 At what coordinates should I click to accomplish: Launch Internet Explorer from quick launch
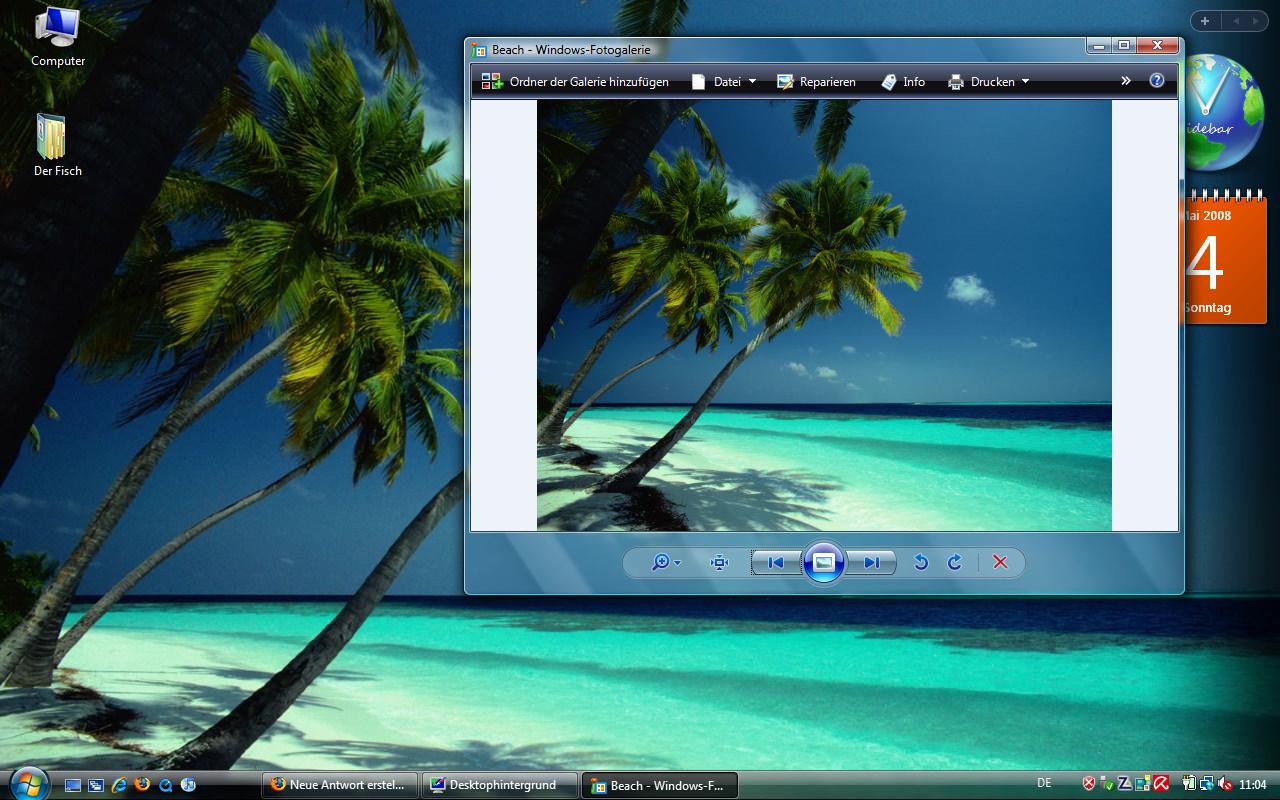click(x=119, y=785)
